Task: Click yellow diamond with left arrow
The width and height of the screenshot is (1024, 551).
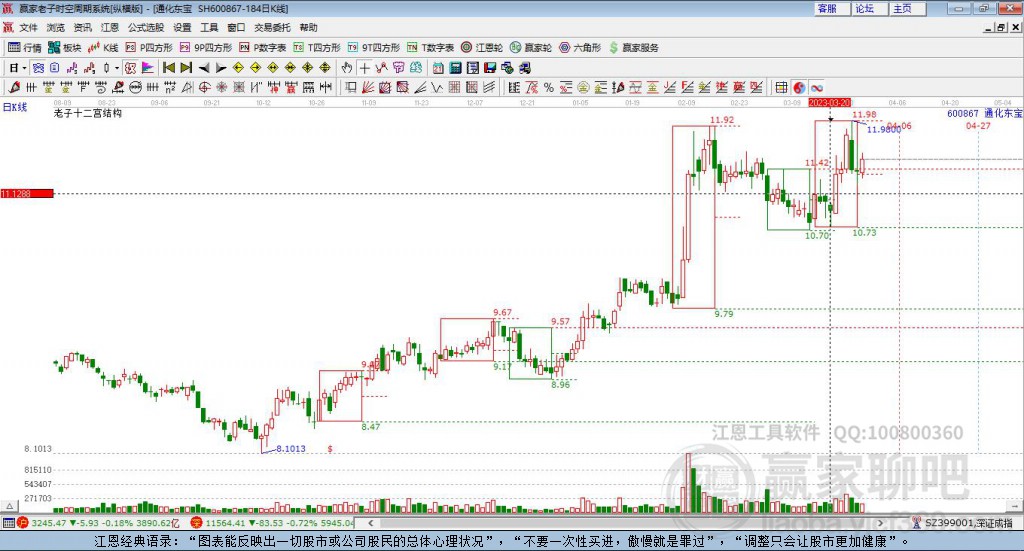Action: 238,68
